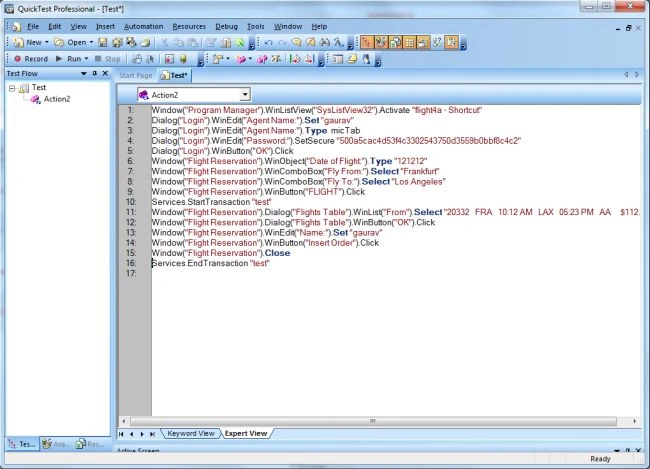Restore the inner document window with the restore icon

click(x=628, y=28)
